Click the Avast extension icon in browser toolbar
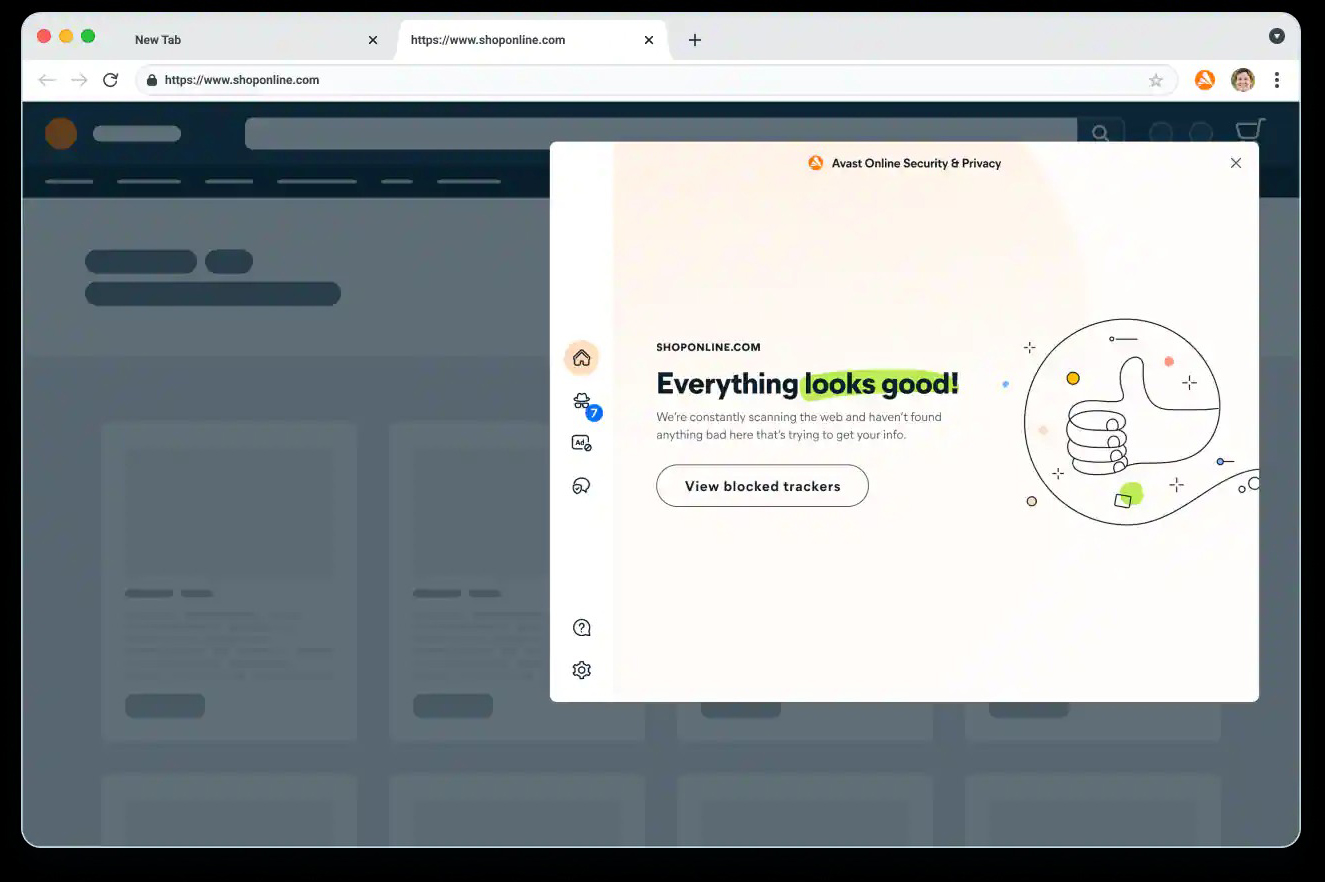This screenshot has width=1325, height=882. click(1205, 80)
